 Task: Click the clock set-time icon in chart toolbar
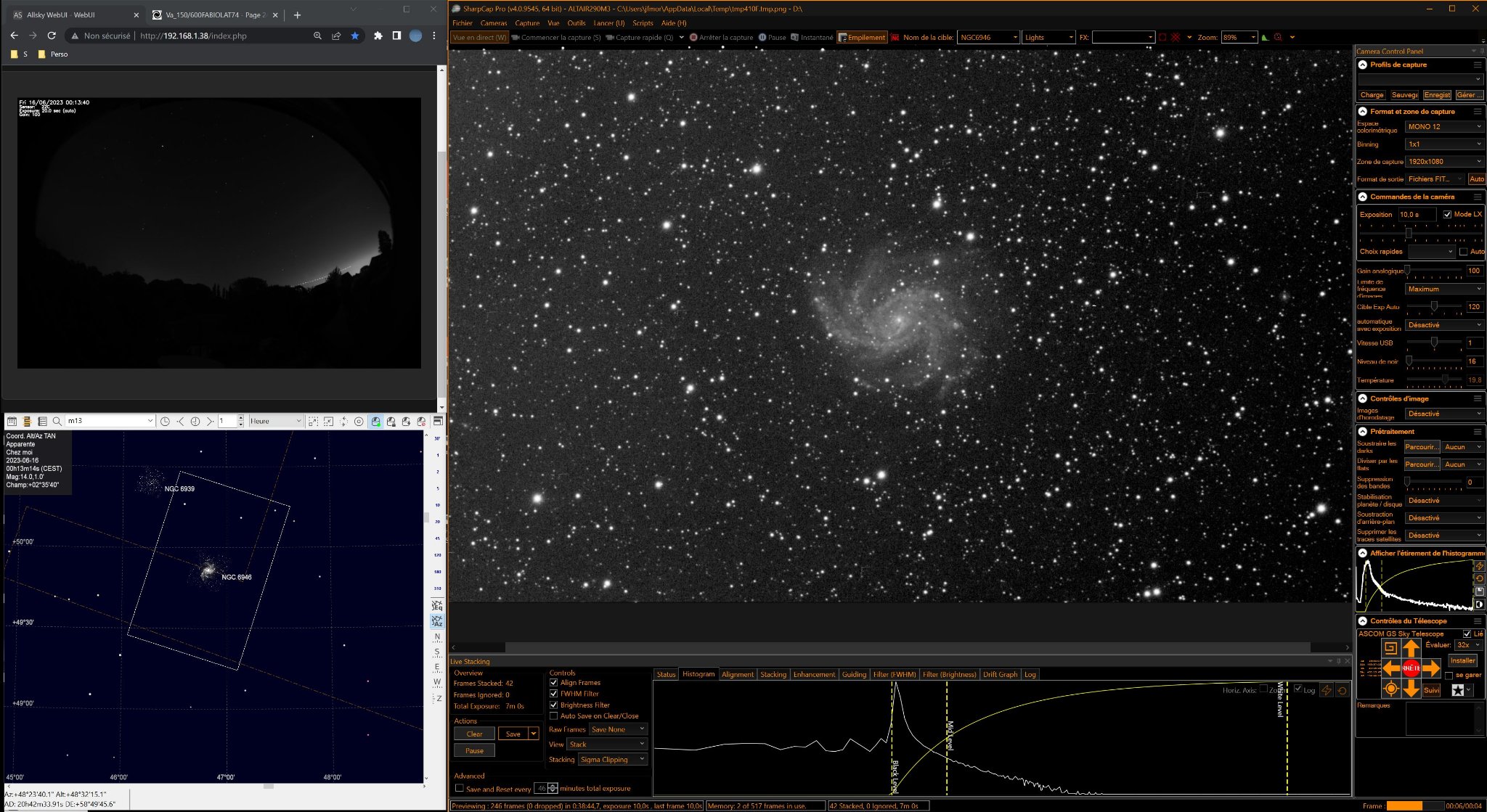point(165,421)
